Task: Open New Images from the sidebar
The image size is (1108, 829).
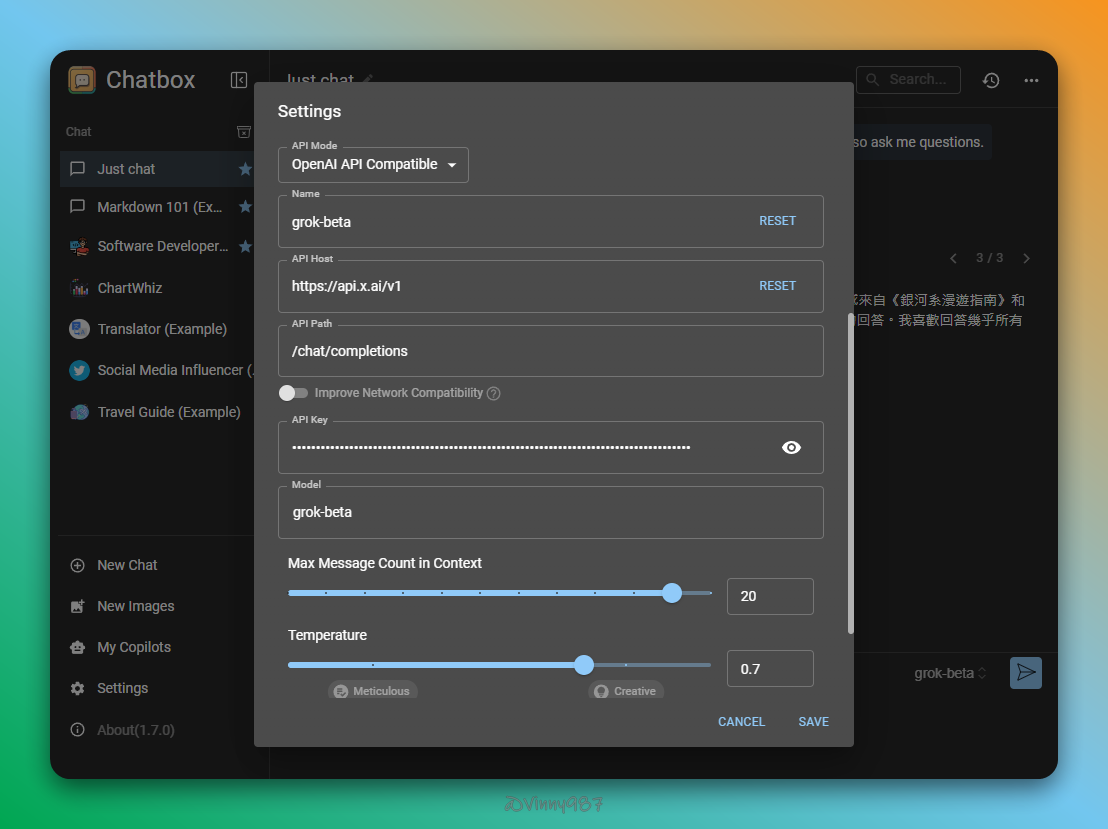Action: [135, 606]
